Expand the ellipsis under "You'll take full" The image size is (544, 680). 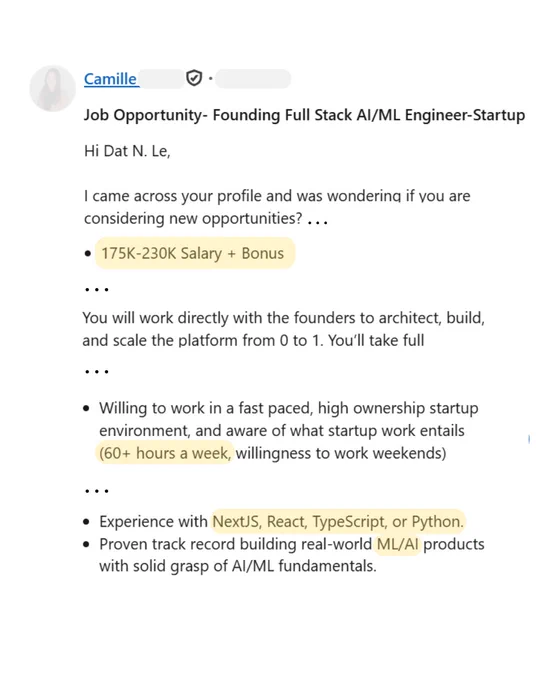tap(97, 372)
